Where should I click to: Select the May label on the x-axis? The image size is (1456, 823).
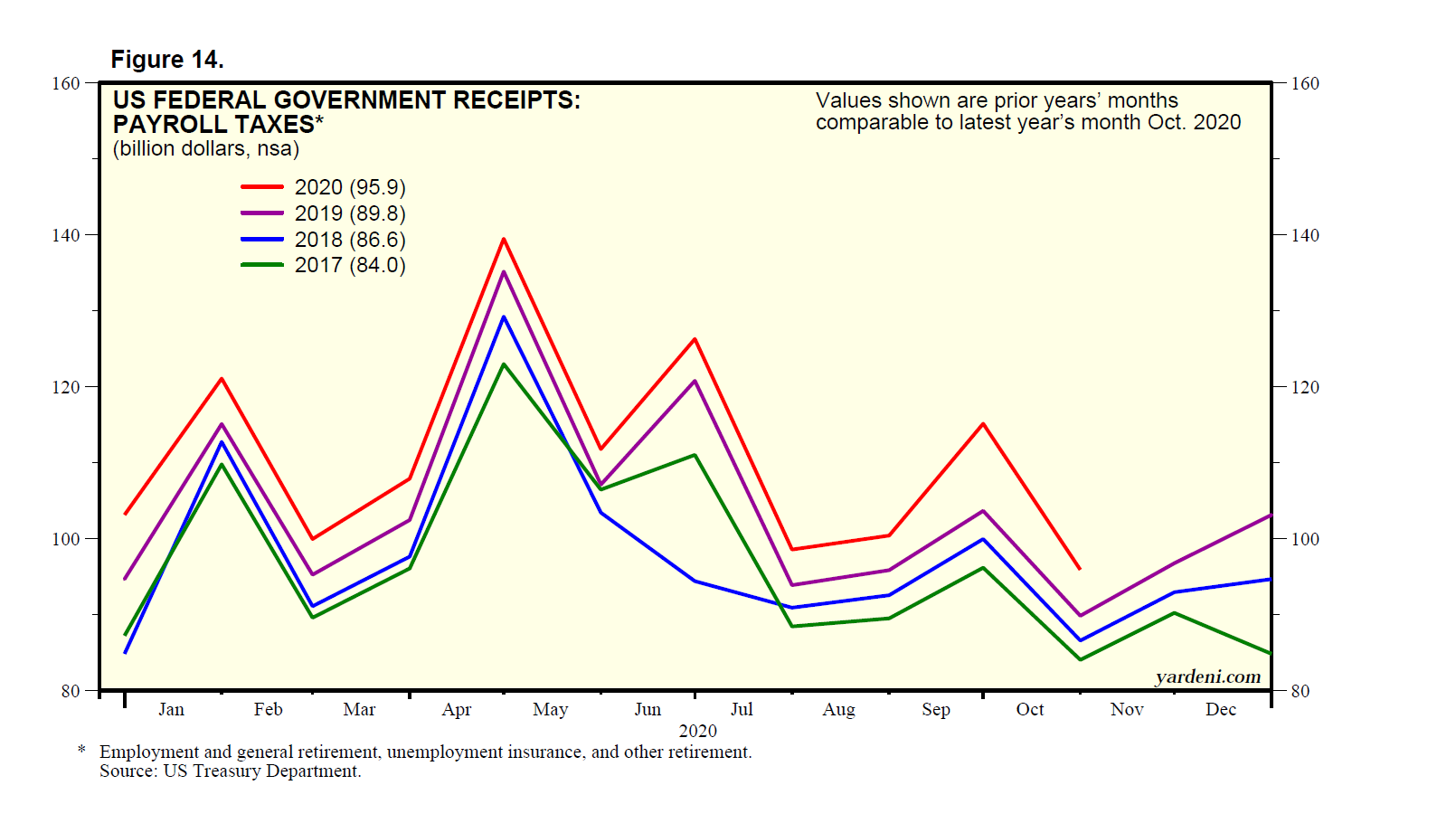point(550,710)
